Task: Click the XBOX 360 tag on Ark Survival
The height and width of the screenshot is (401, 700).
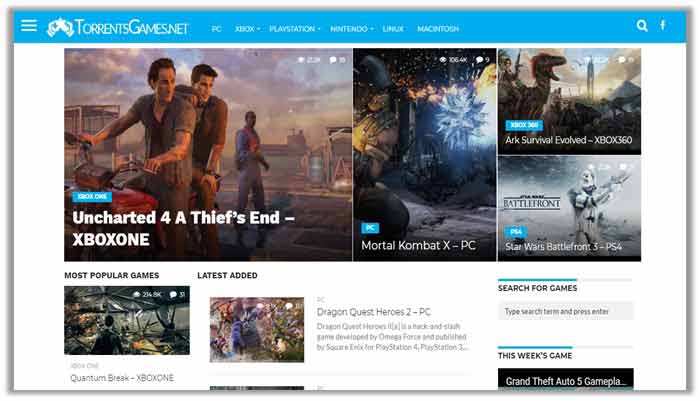Action: click(x=524, y=125)
